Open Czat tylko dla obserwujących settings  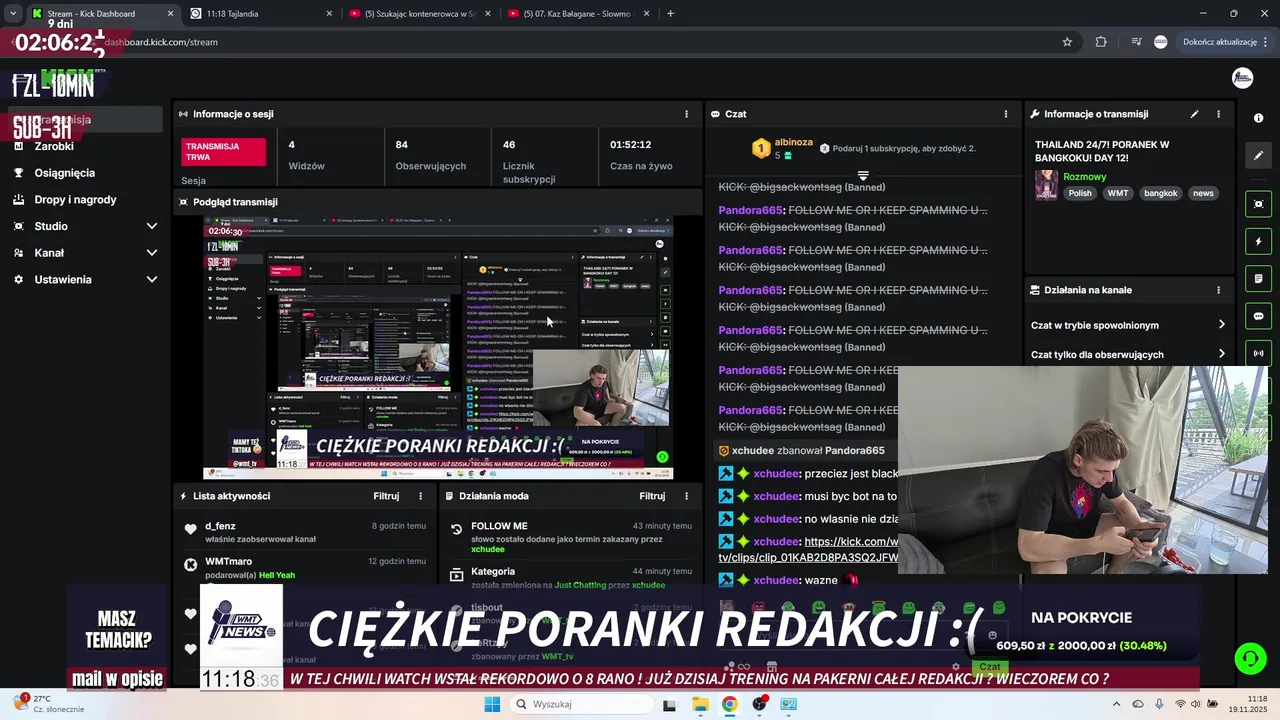[x=1128, y=354]
